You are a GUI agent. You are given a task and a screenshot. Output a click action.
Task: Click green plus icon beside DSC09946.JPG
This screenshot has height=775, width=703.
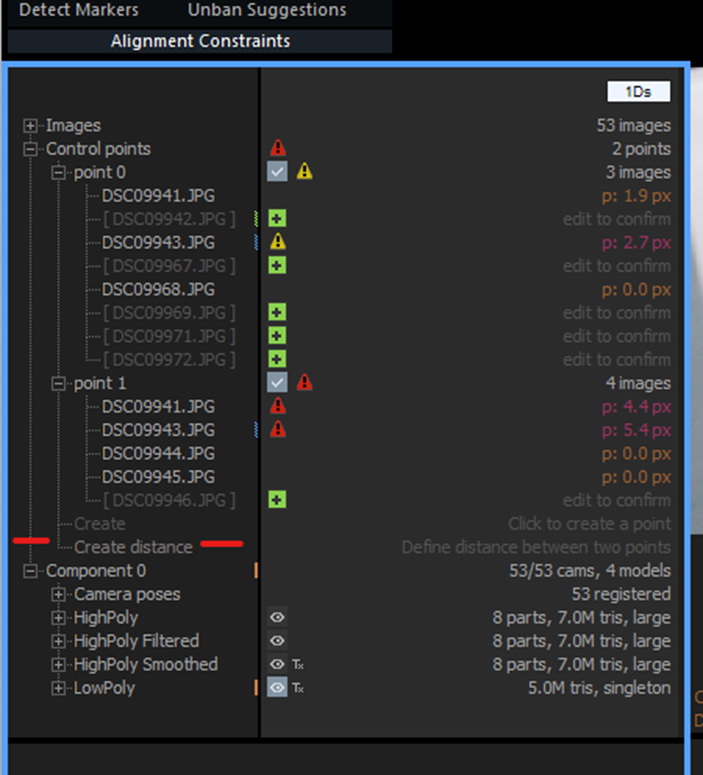(277, 500)
